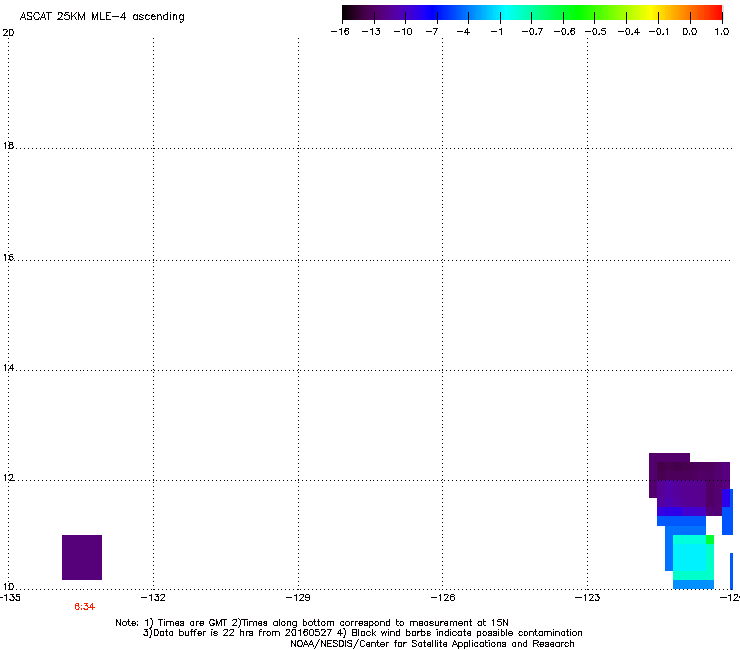Click the colorbar label -0.1
Screen dimensions: 740x650
pos(659,32)
